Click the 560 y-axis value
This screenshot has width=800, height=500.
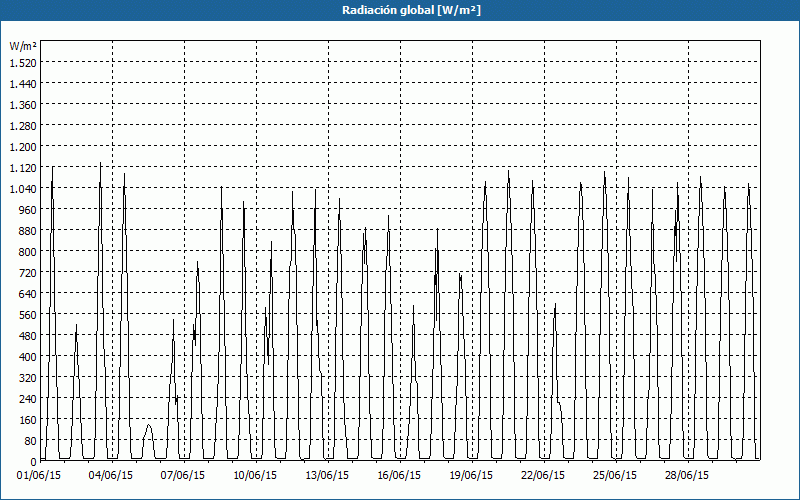[28, 315]
